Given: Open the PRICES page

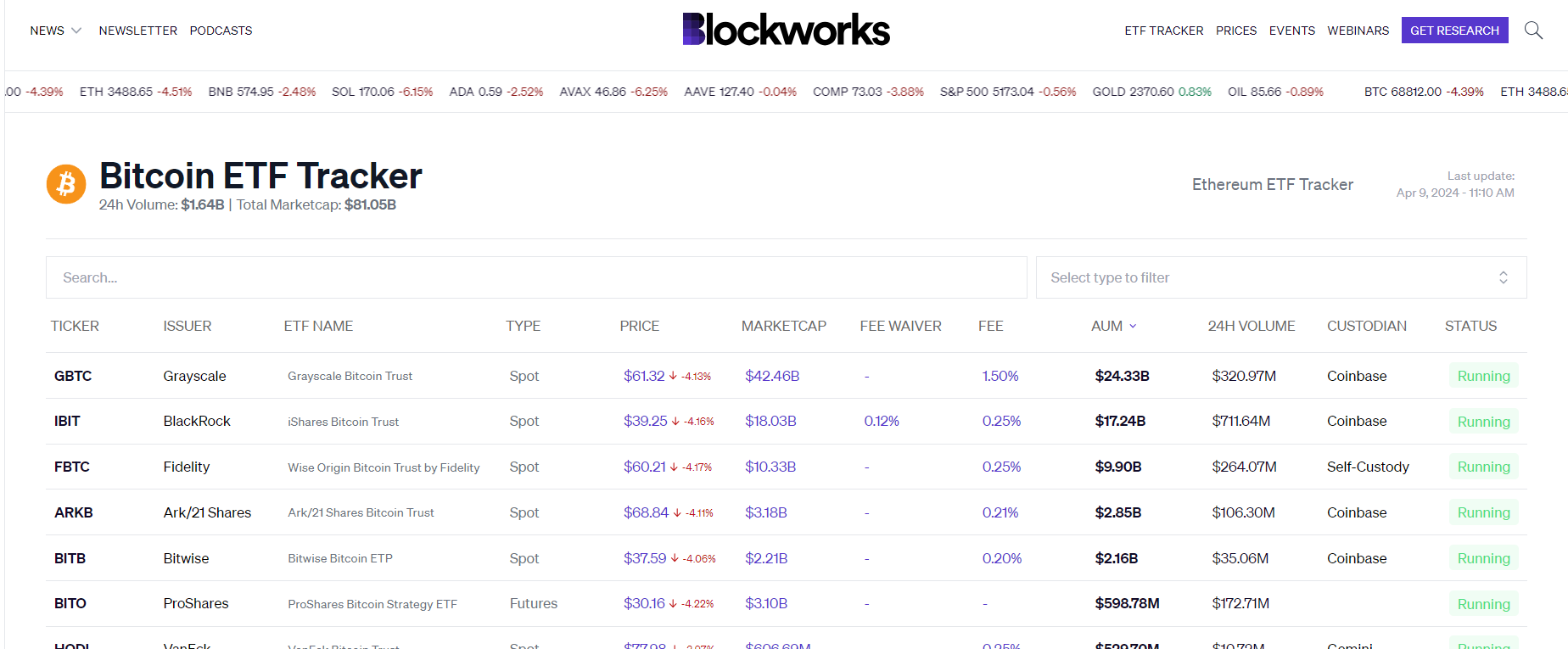Looking at the screenshot, I should click(x=1236, y=31).
